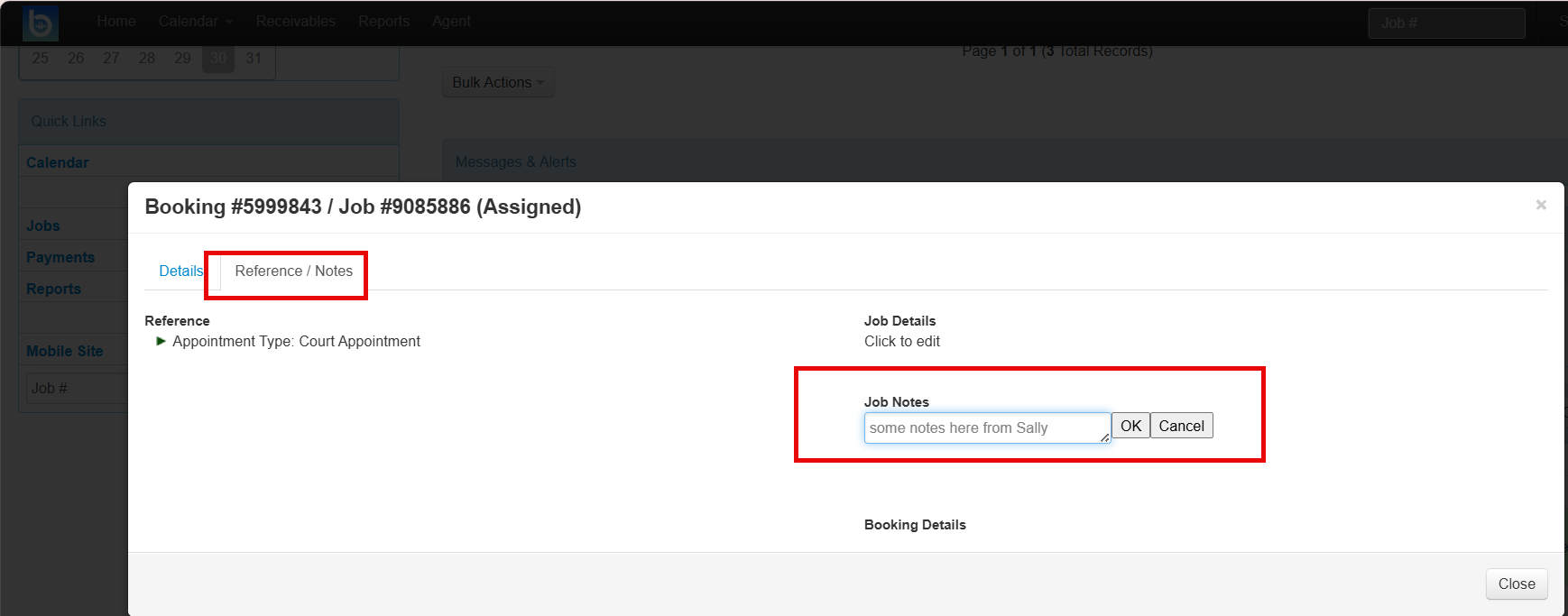The image size is (1568, 616).
Task: Select day 28 in the mini calendar
Action: pyautogui.click(x=147, y=58)
